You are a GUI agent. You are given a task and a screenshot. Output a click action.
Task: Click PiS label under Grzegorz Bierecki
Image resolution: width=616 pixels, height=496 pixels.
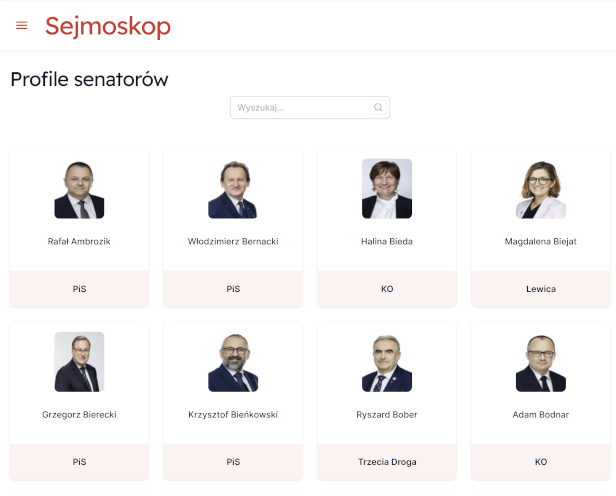[x=79, y=462]
